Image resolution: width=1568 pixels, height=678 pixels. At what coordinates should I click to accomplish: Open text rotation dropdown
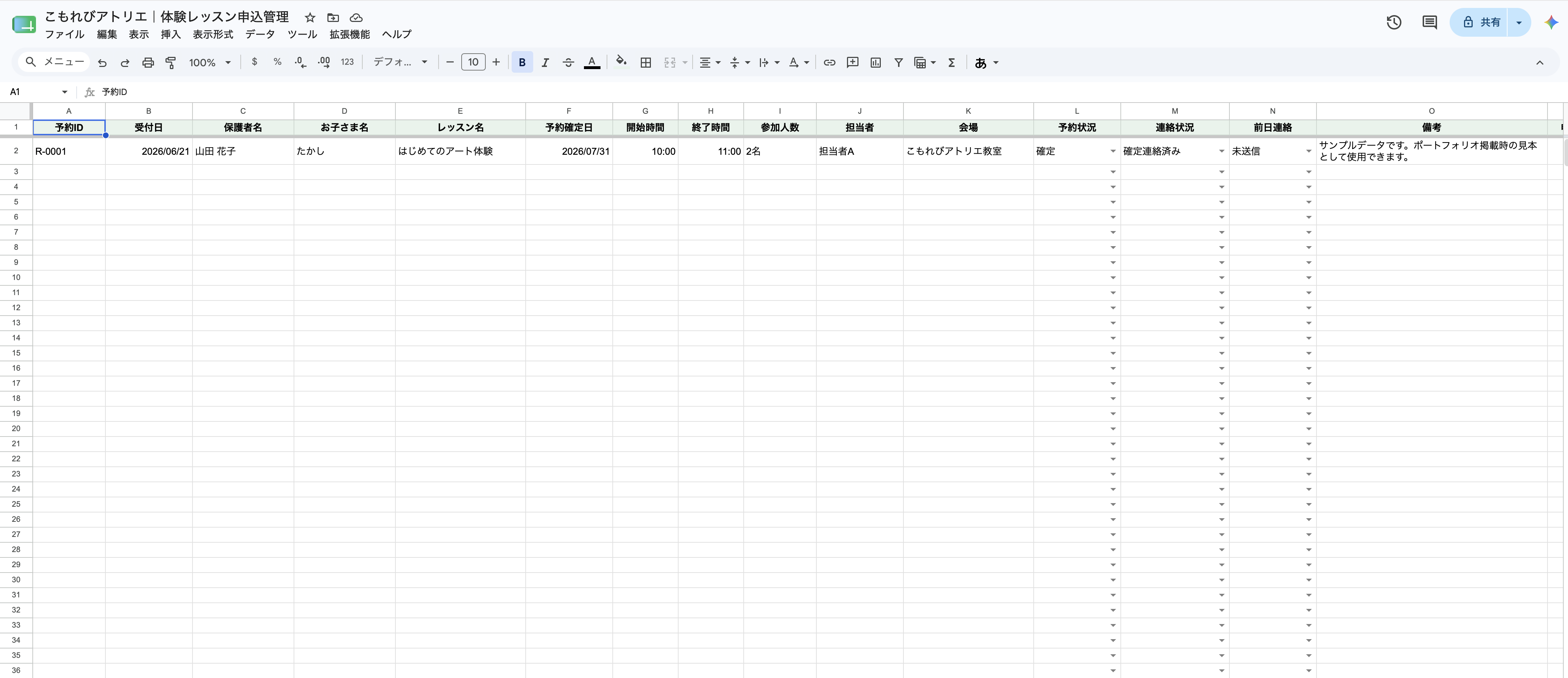click(798, 62)
